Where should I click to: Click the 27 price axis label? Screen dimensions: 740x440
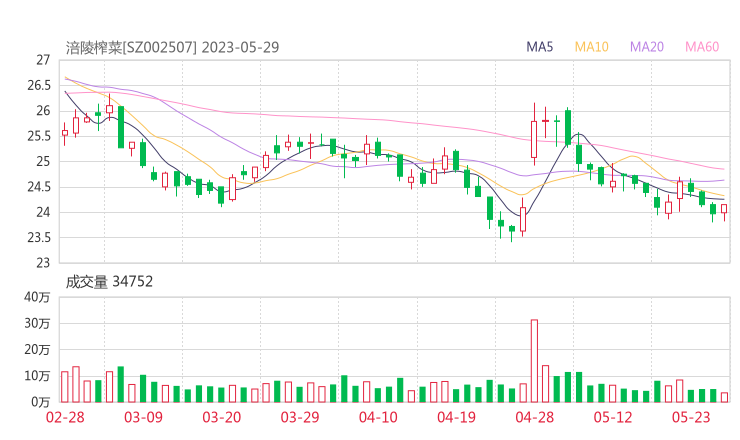click(43, 60)
